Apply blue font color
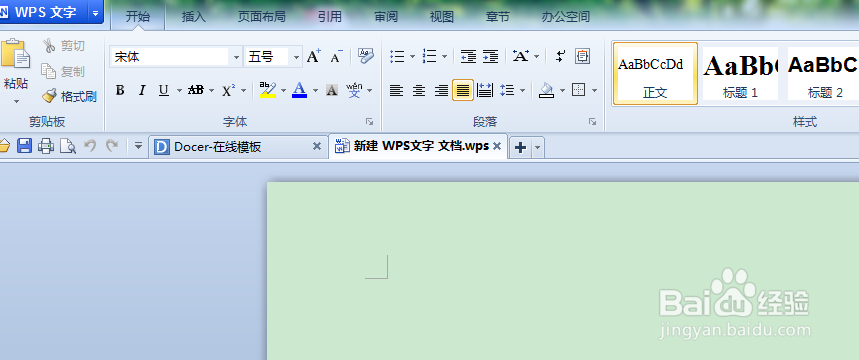Viewport: 859px width, 360px height. (x=299, y=90)
